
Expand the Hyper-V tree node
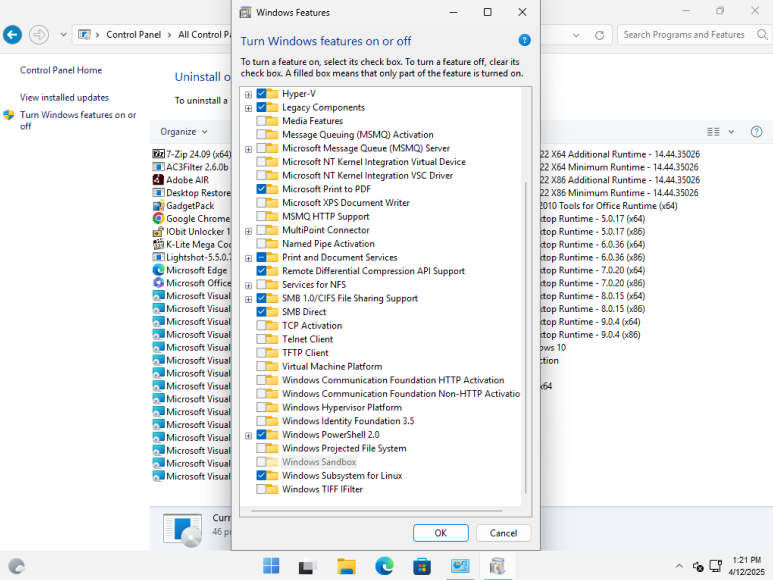pyautogui.click(x=248, y=94)
